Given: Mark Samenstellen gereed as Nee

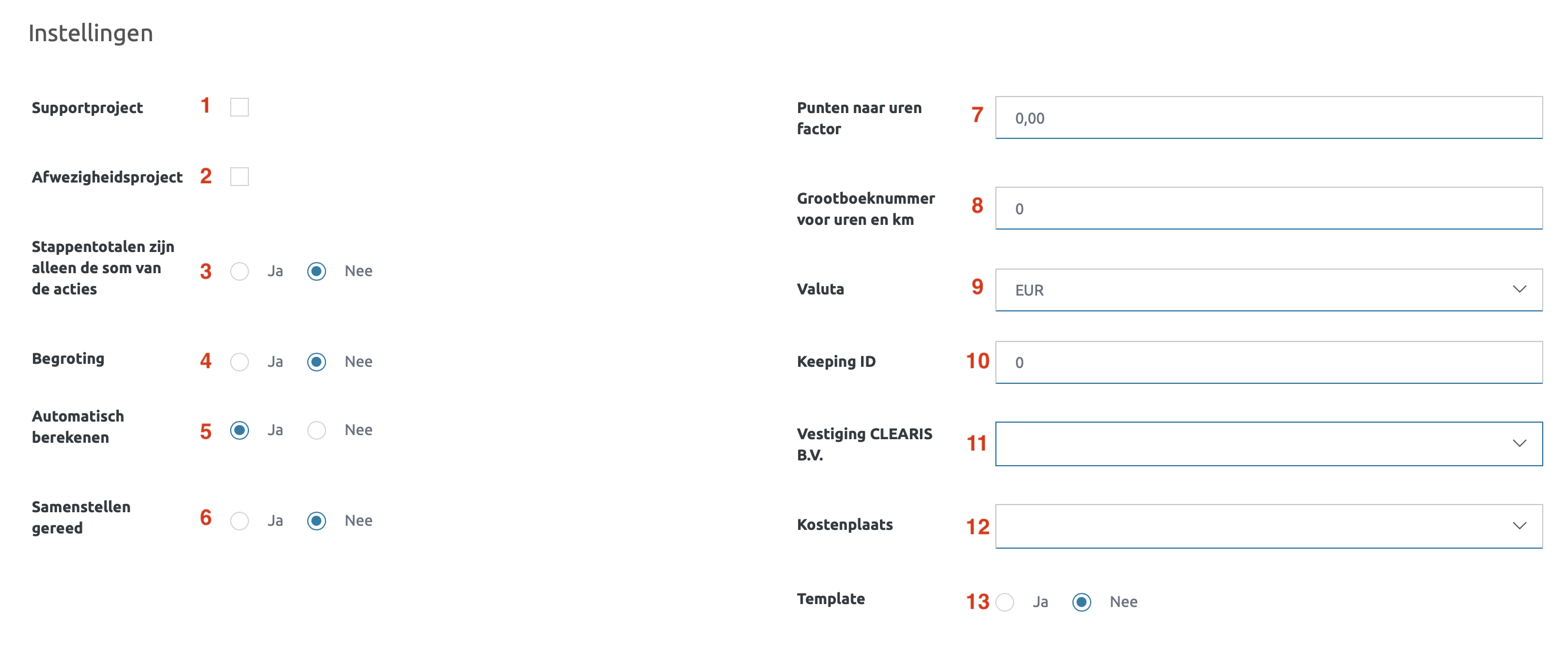Looking at the screenshot, I should 317,521.
